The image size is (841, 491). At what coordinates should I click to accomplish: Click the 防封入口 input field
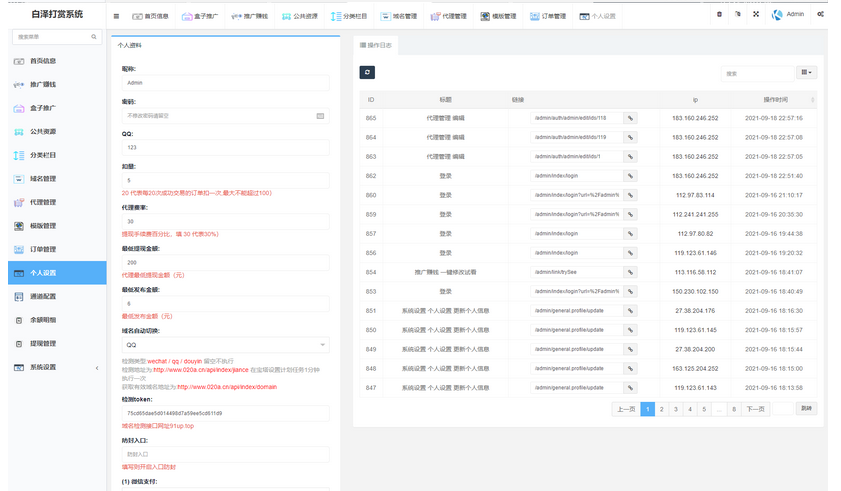(x=225, y=455)
